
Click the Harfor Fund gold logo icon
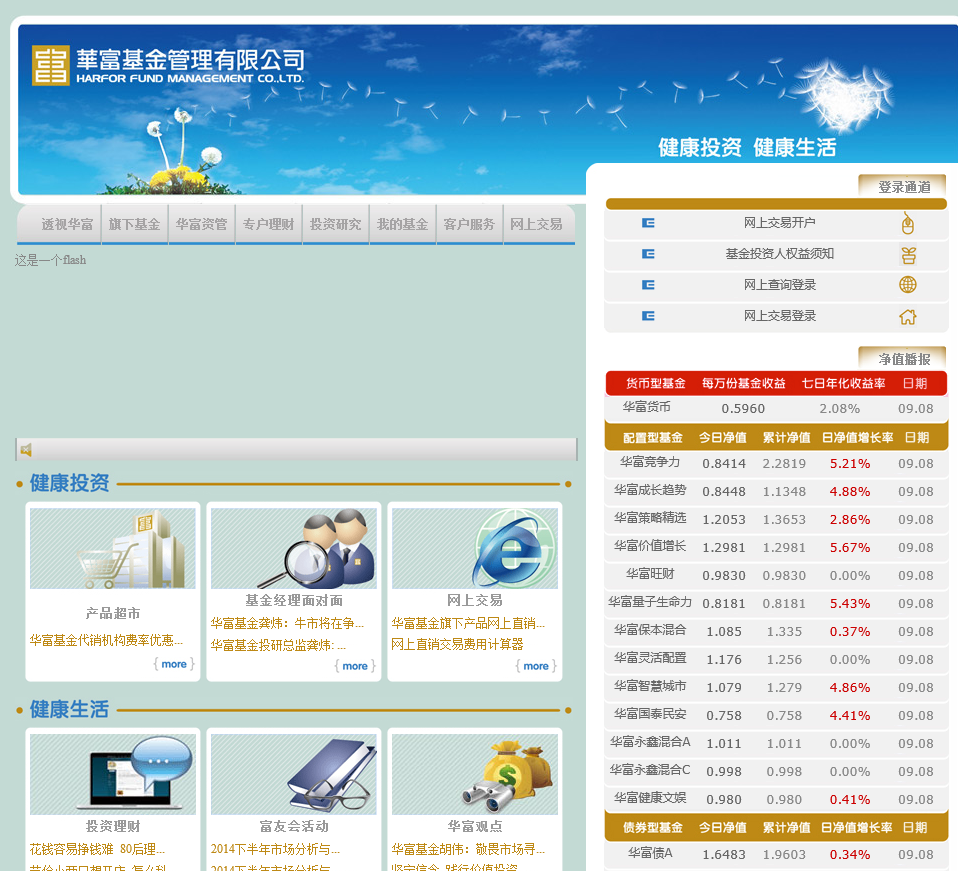51,65
